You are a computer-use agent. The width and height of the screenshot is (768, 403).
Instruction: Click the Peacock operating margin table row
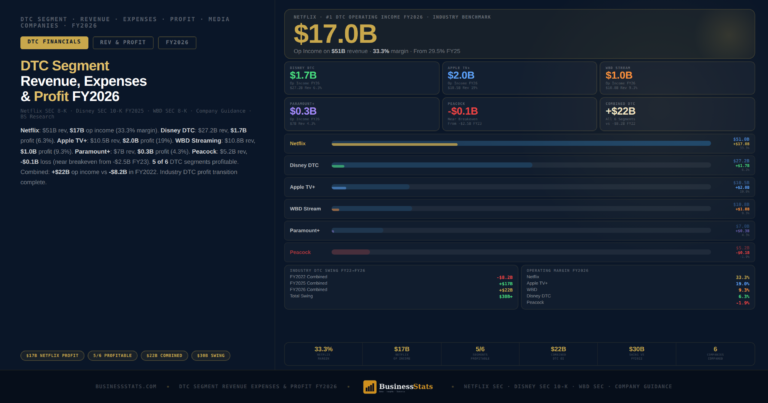[x=638, y=303]
